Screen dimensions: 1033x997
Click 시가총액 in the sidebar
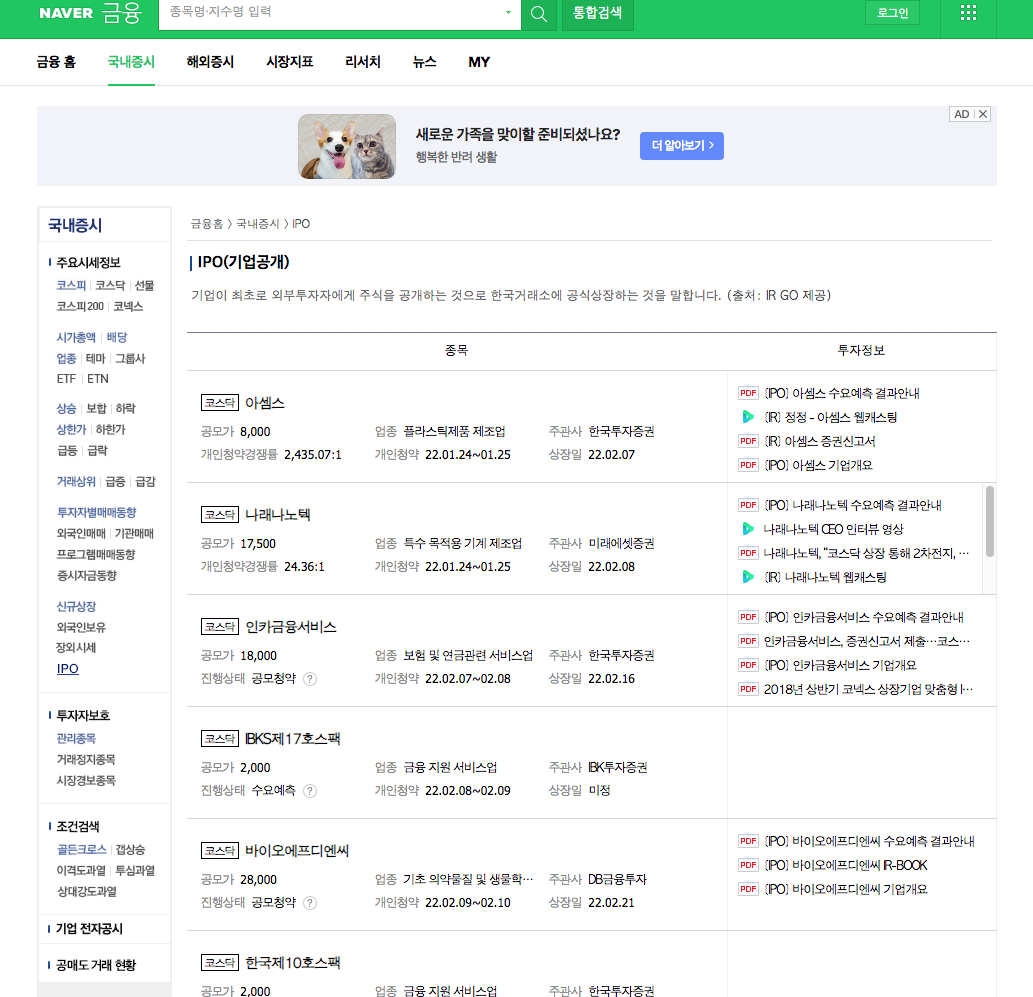[76, 337]
